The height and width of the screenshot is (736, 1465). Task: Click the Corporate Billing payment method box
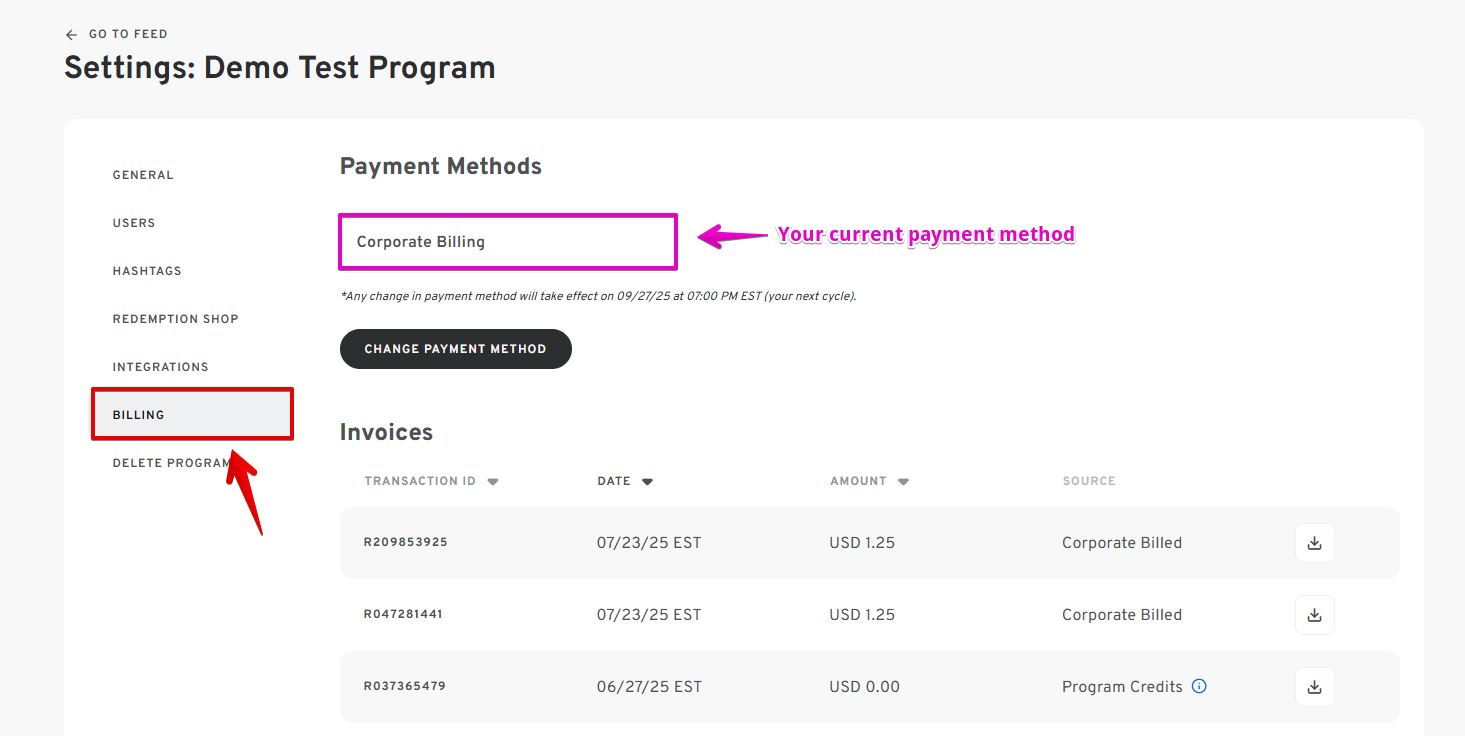point(508,242)
